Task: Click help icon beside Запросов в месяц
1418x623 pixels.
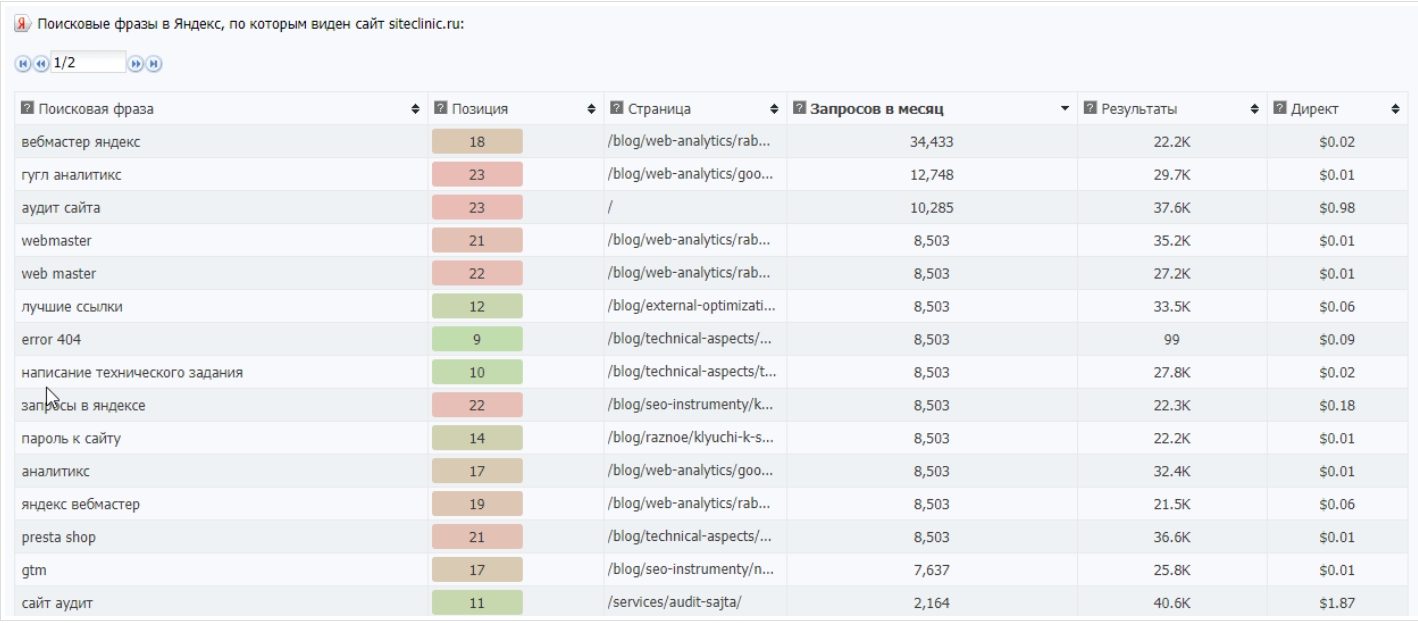Action: [799, 108]
